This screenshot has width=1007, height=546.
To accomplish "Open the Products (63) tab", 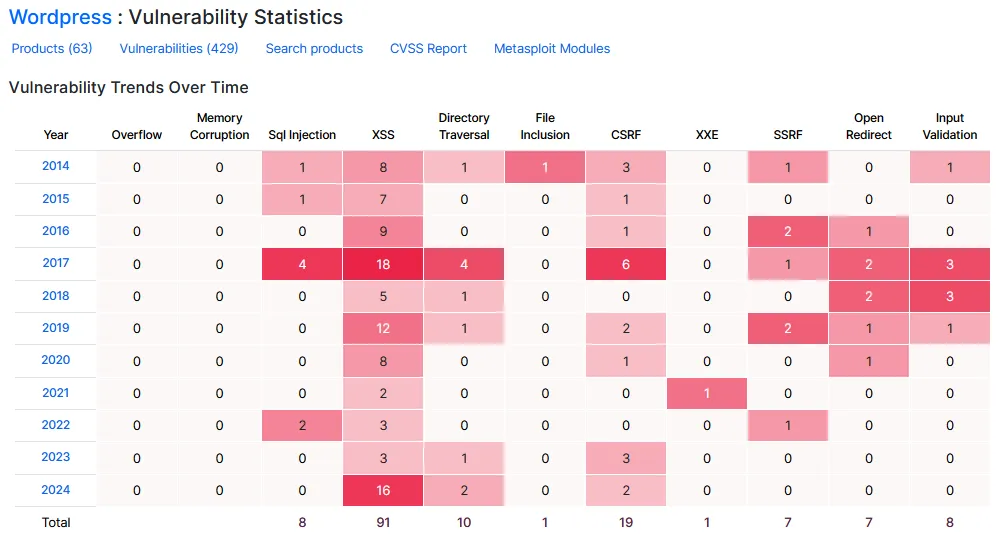I will pyautogui.click(x=52, y=48).
